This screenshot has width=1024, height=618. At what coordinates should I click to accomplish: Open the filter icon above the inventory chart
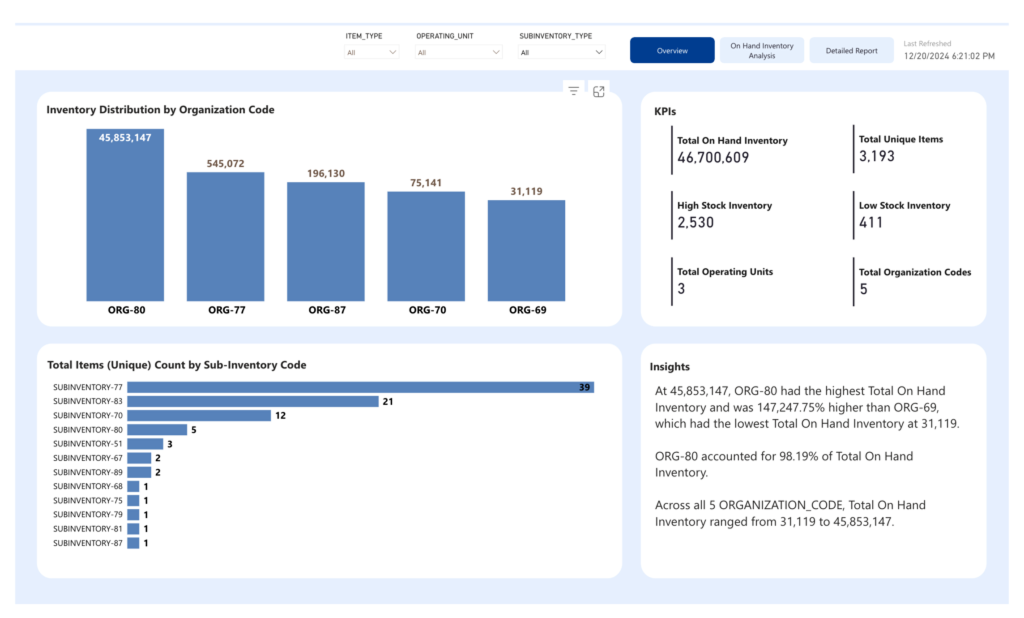[573, 91]
